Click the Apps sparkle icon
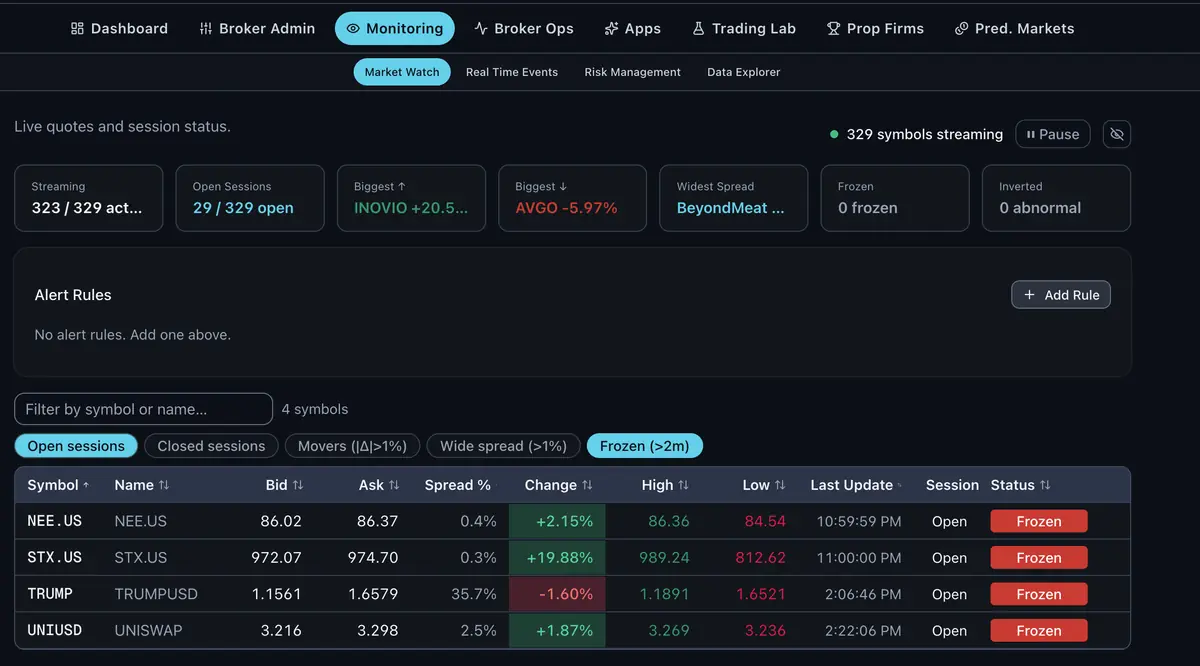 [611, 29]
